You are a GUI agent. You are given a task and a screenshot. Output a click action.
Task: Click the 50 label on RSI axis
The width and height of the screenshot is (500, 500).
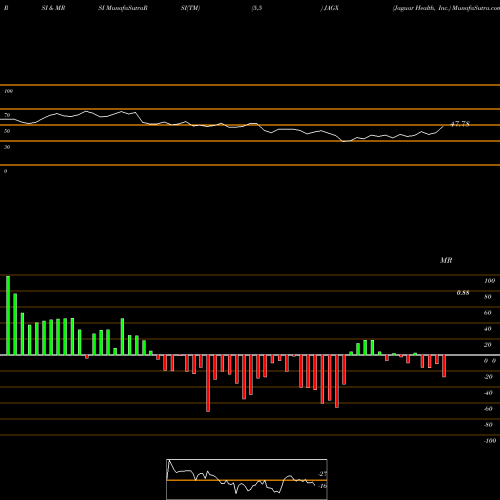pos(7,131)
